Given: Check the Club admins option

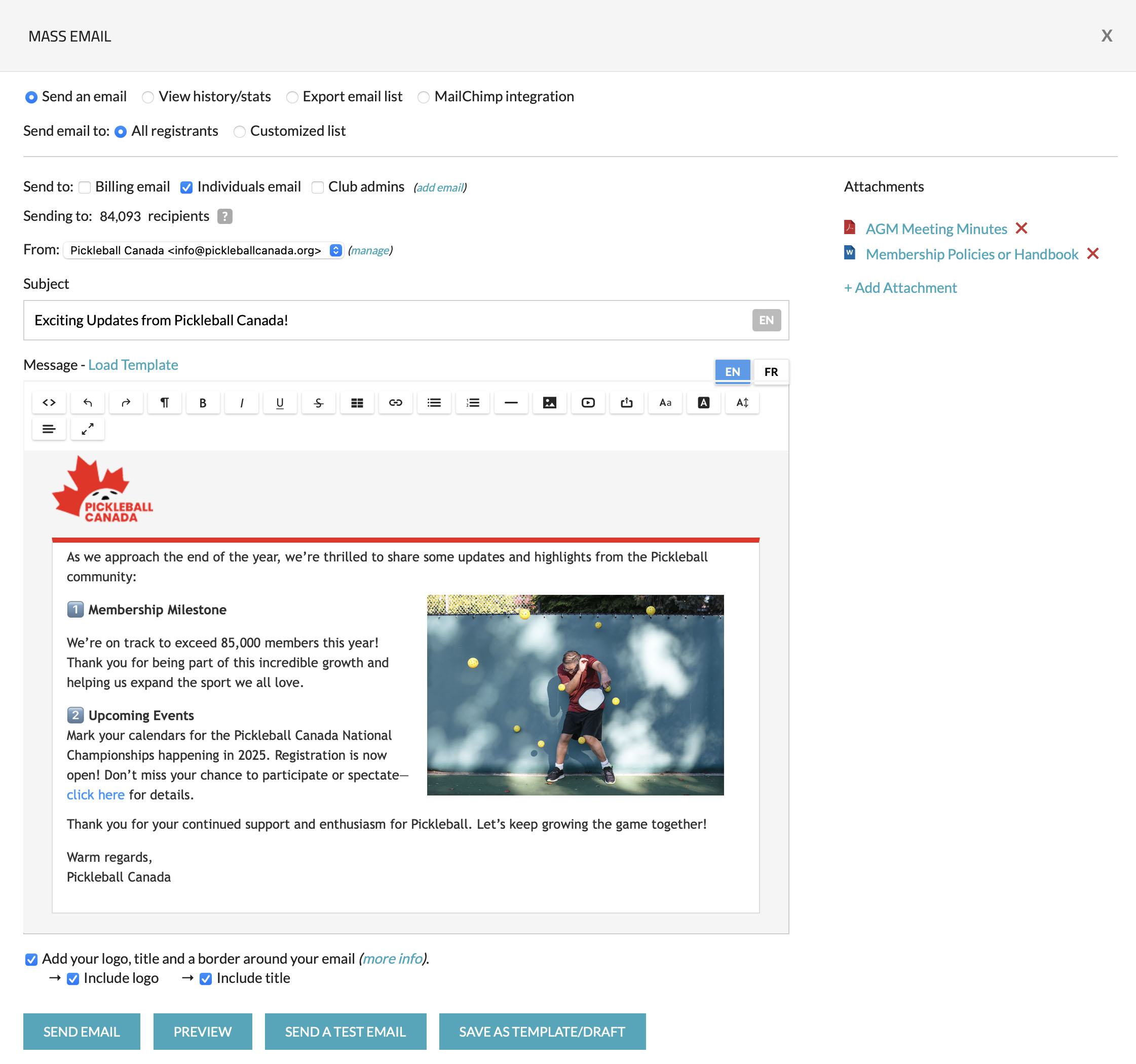Looking at the screenshot, I should [x=318, y=187].
